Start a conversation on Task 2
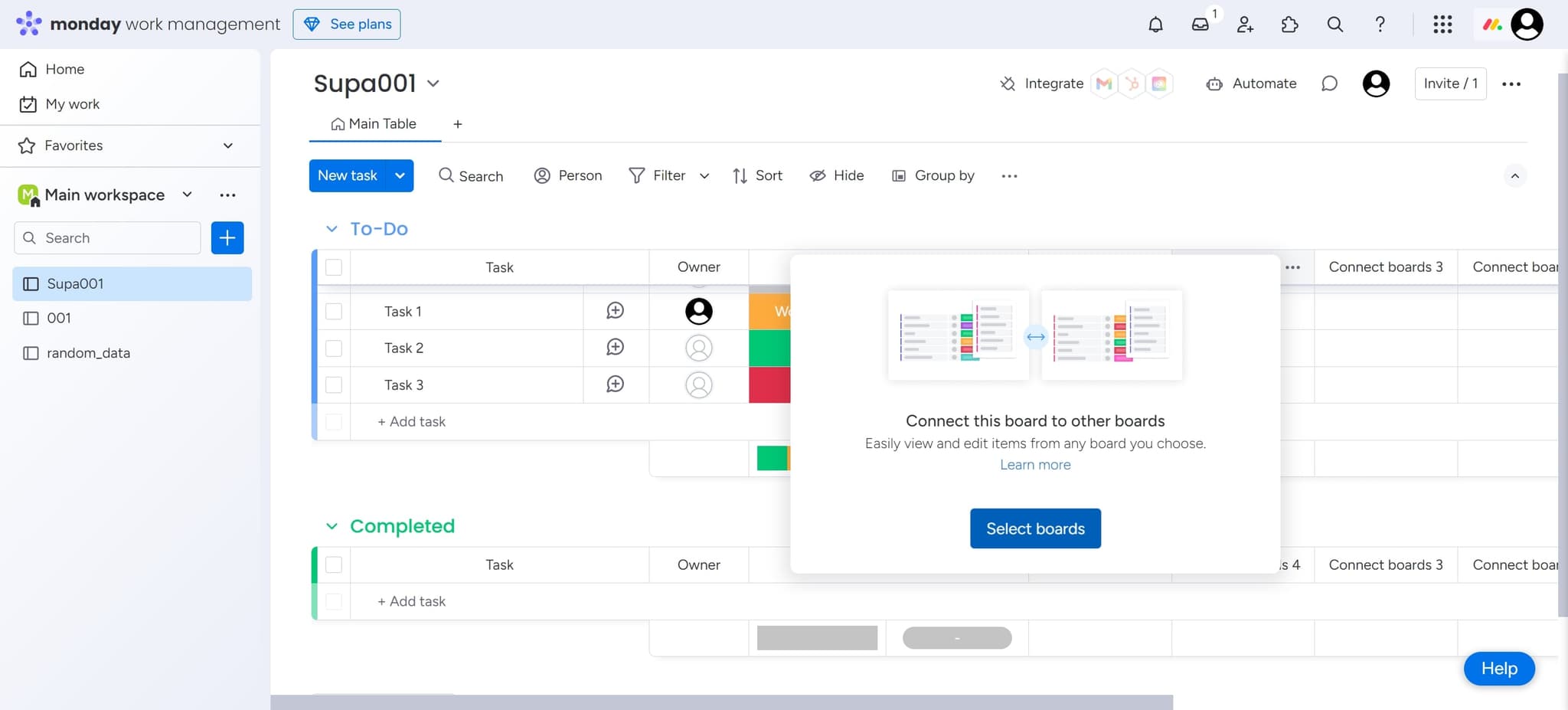This screenshot has width=1568, height=710. [615, 347]
